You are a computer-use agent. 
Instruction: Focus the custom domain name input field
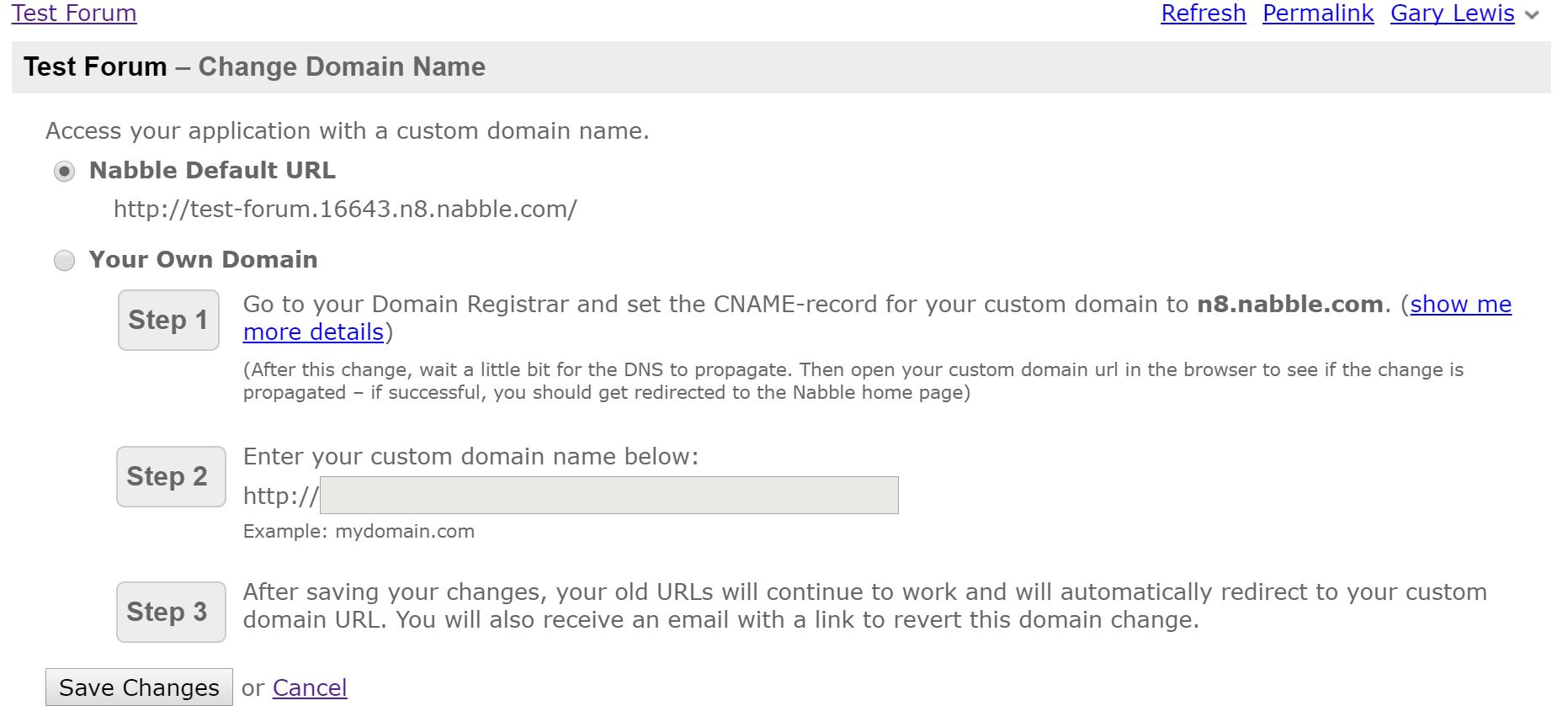click(x=609, y=496)
